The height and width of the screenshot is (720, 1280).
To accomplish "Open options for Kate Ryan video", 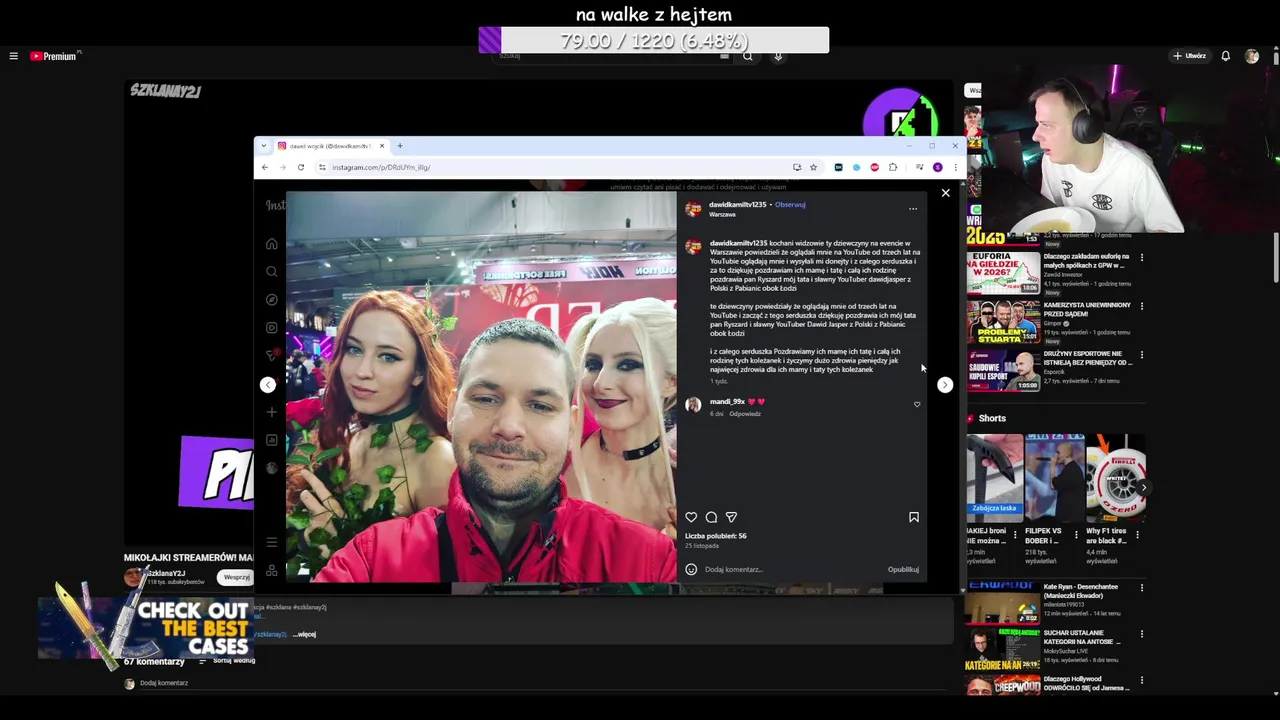I will [x=1142, y=588].
